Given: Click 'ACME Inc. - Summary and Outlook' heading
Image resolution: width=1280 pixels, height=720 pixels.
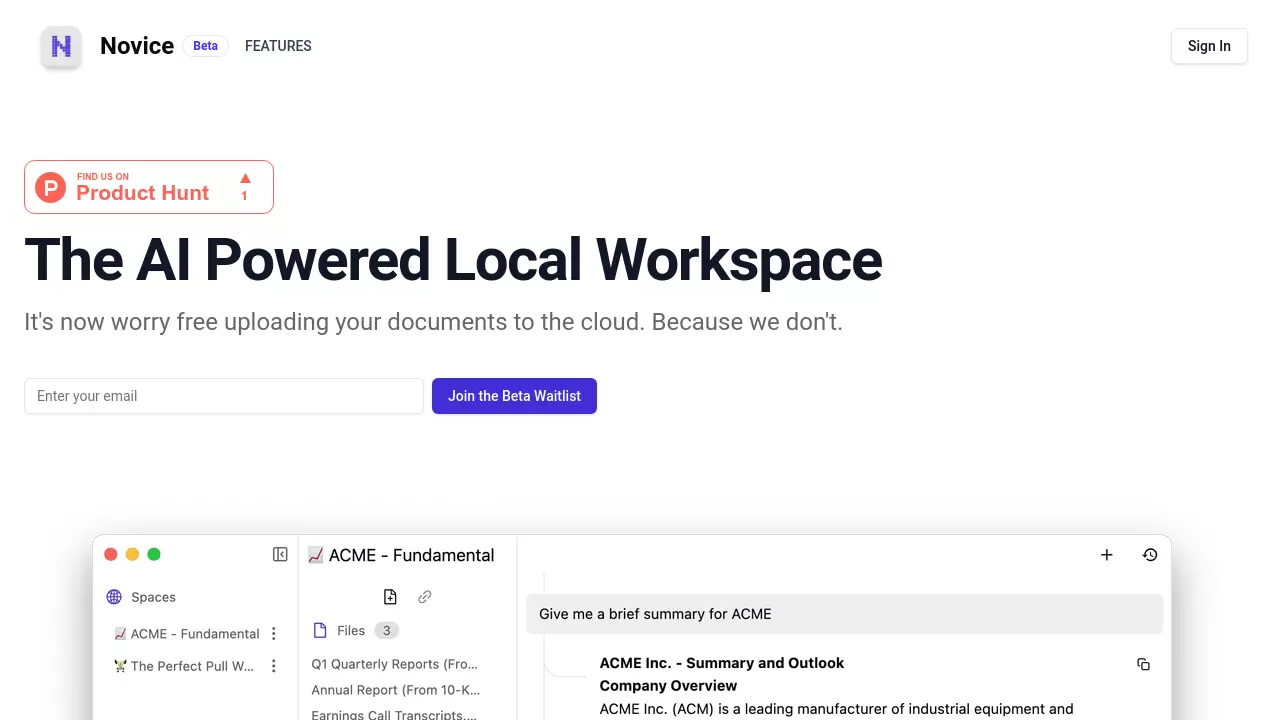Looking at the screenshot, I should click(722, 663).
